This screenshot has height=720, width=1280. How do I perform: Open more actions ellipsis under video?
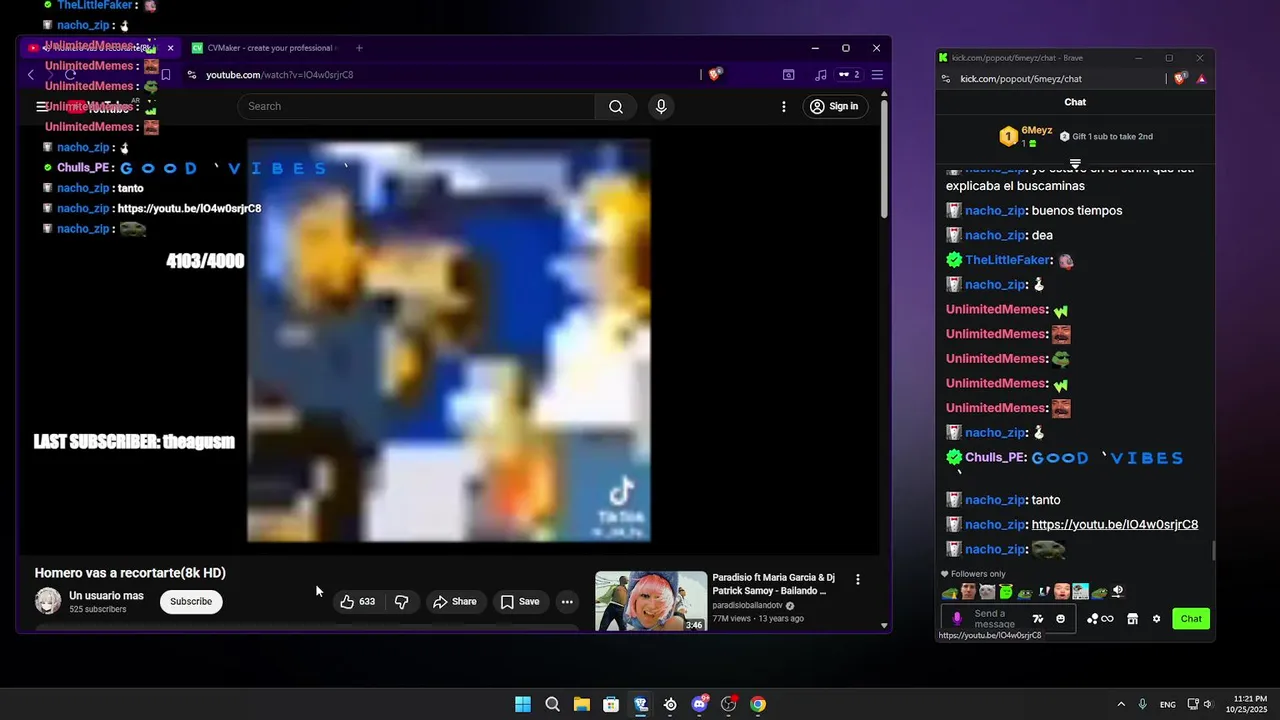[567, 602]
